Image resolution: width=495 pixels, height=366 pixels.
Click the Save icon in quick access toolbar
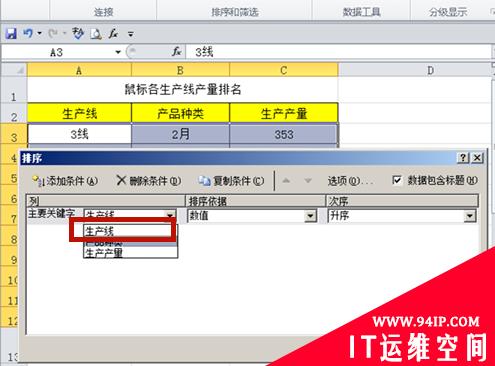click(11, 34)
